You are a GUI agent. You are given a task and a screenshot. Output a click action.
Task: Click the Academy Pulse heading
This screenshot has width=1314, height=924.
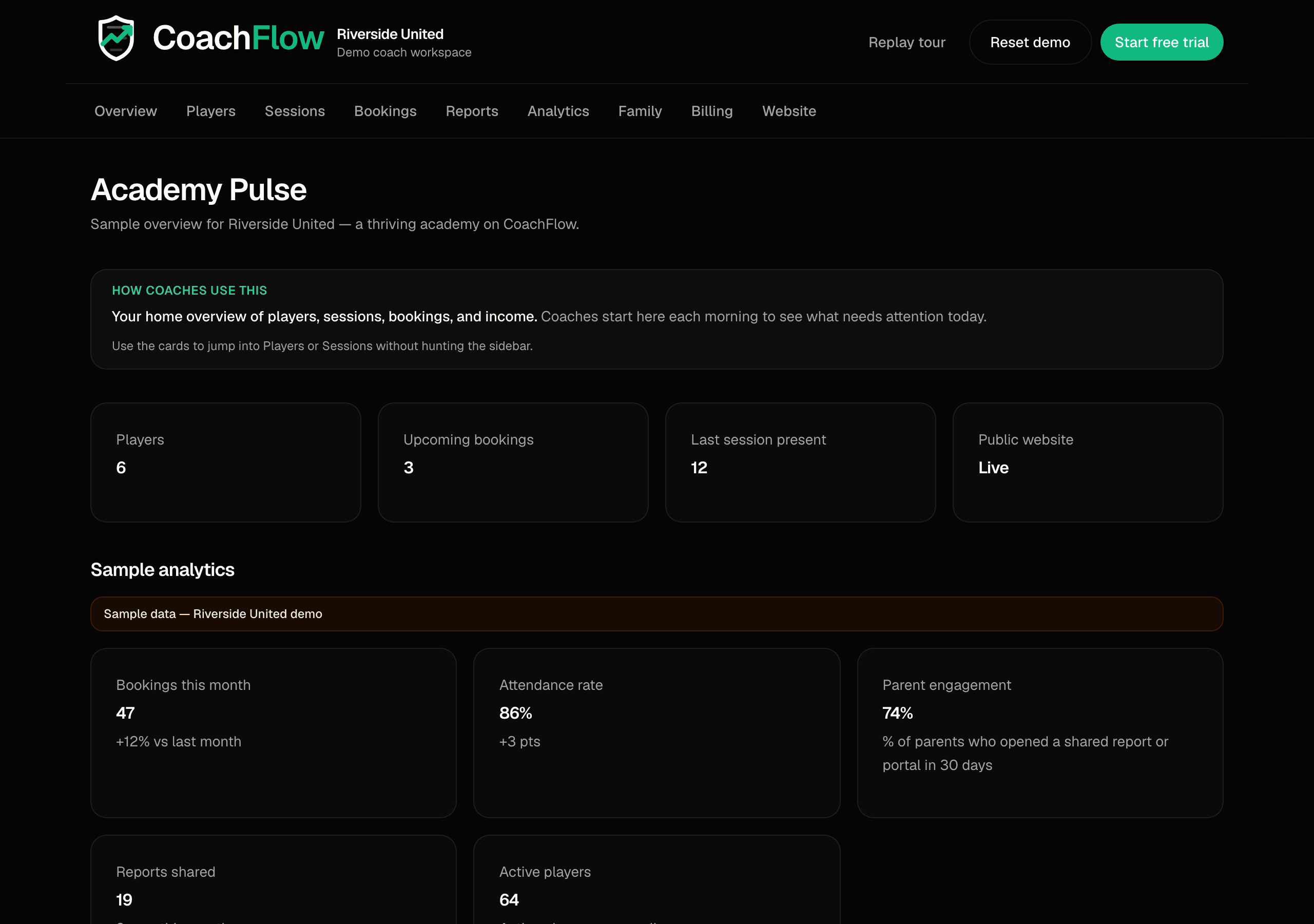tap(199, 189)
